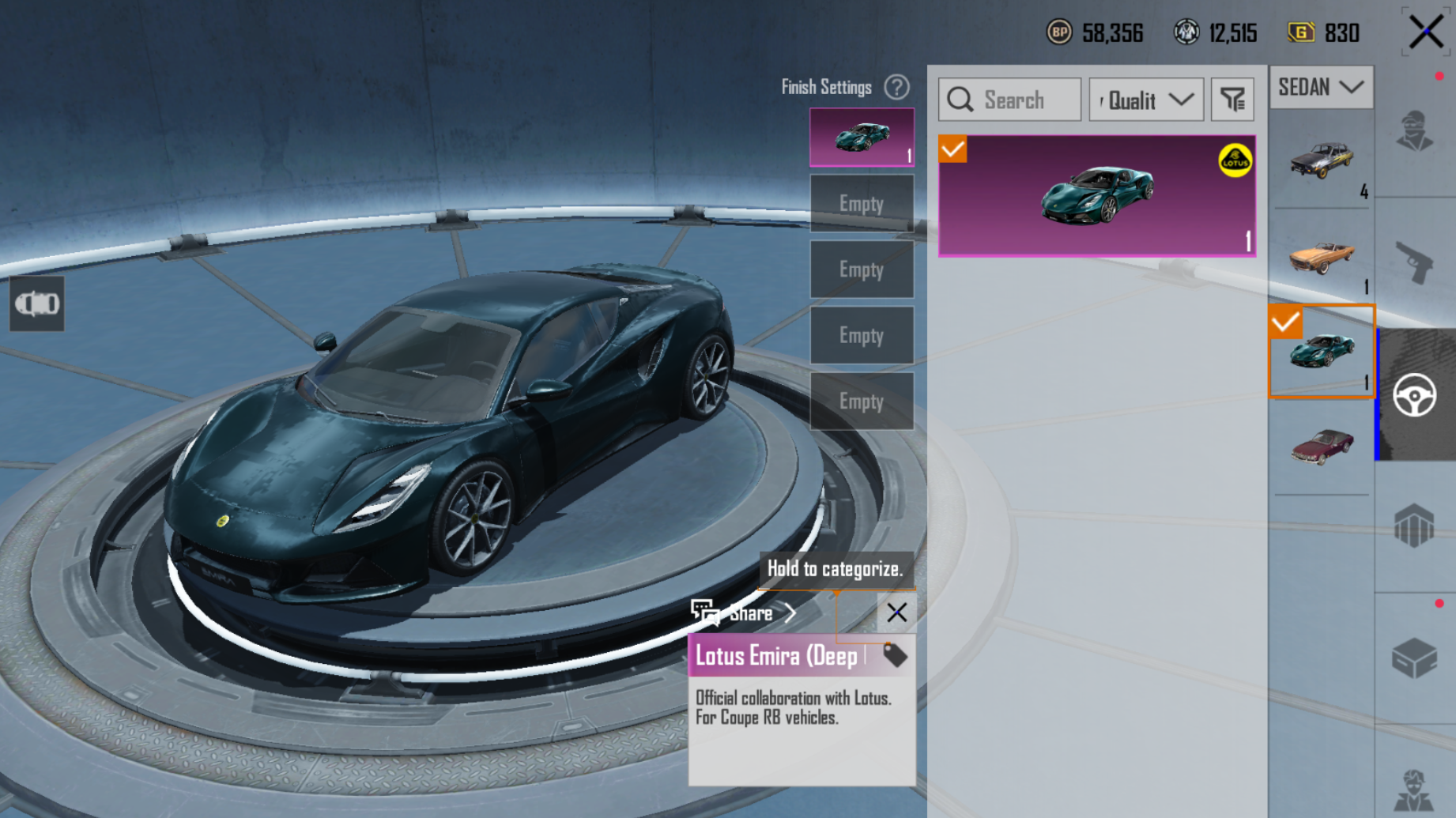Choose the gray sedan with count 4
Image resolution: width=1456 pixels, height=818 pixels.
point(1322,162)
